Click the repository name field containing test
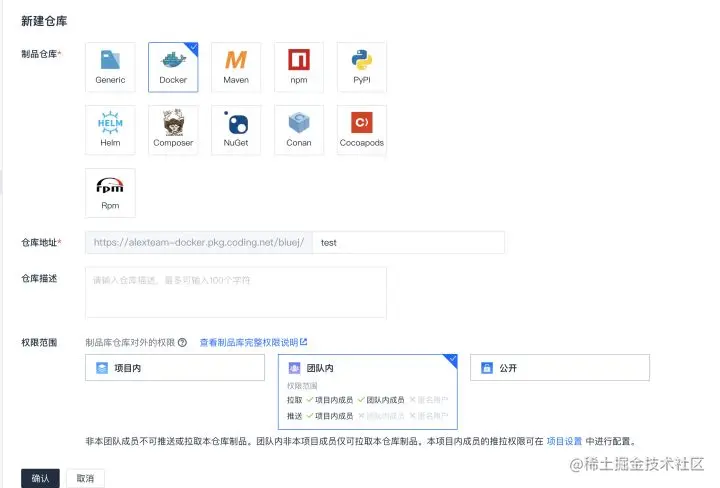Viewport: 720px width, 488px height. point(409,242)
